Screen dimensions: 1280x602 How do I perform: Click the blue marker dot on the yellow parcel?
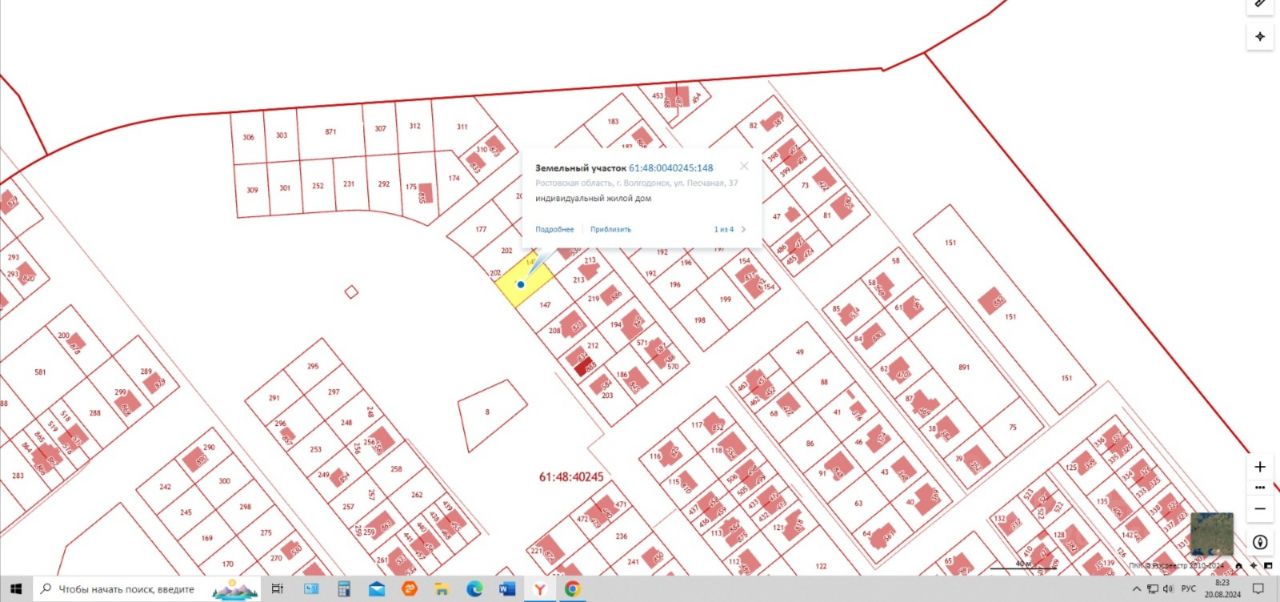(x=521, y=285)
